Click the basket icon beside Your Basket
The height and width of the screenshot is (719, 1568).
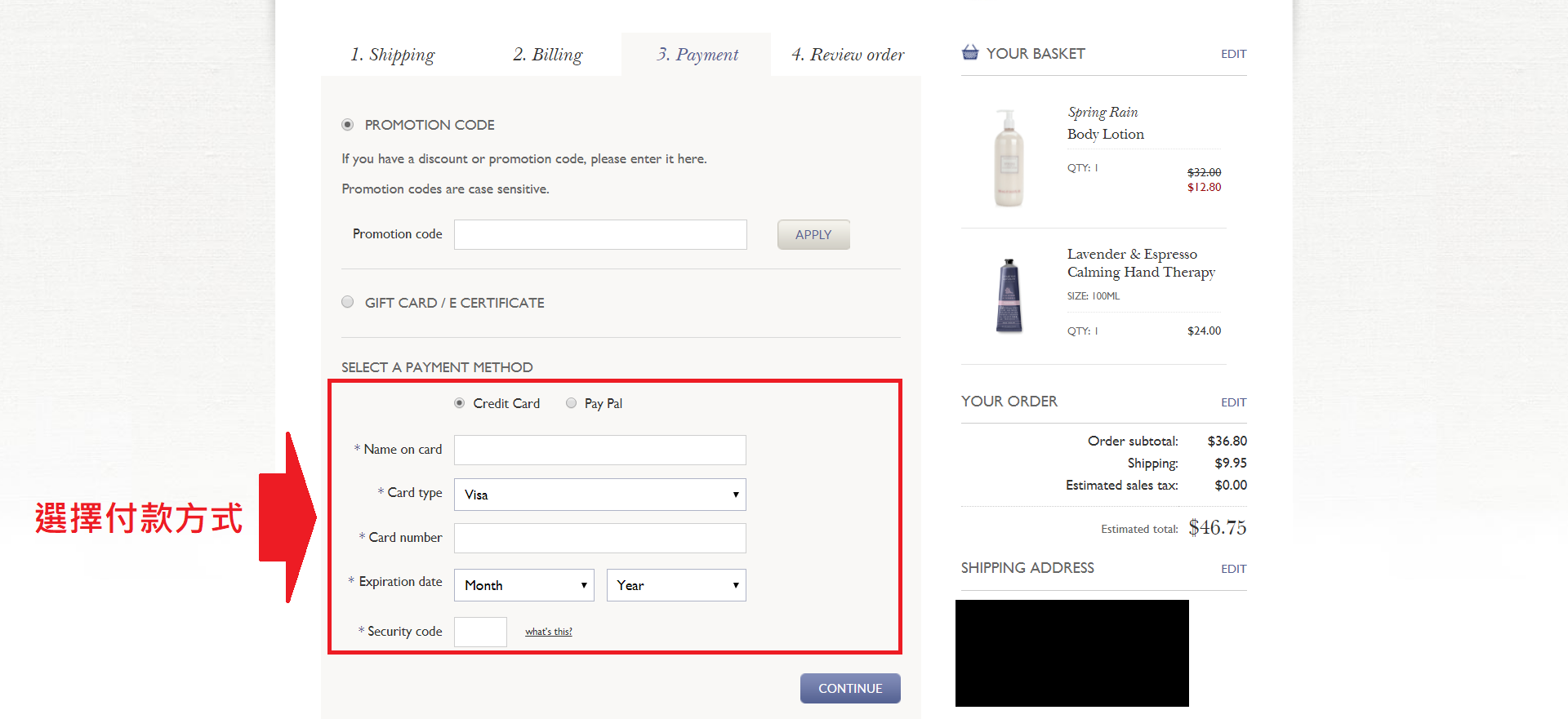[969, 53]
